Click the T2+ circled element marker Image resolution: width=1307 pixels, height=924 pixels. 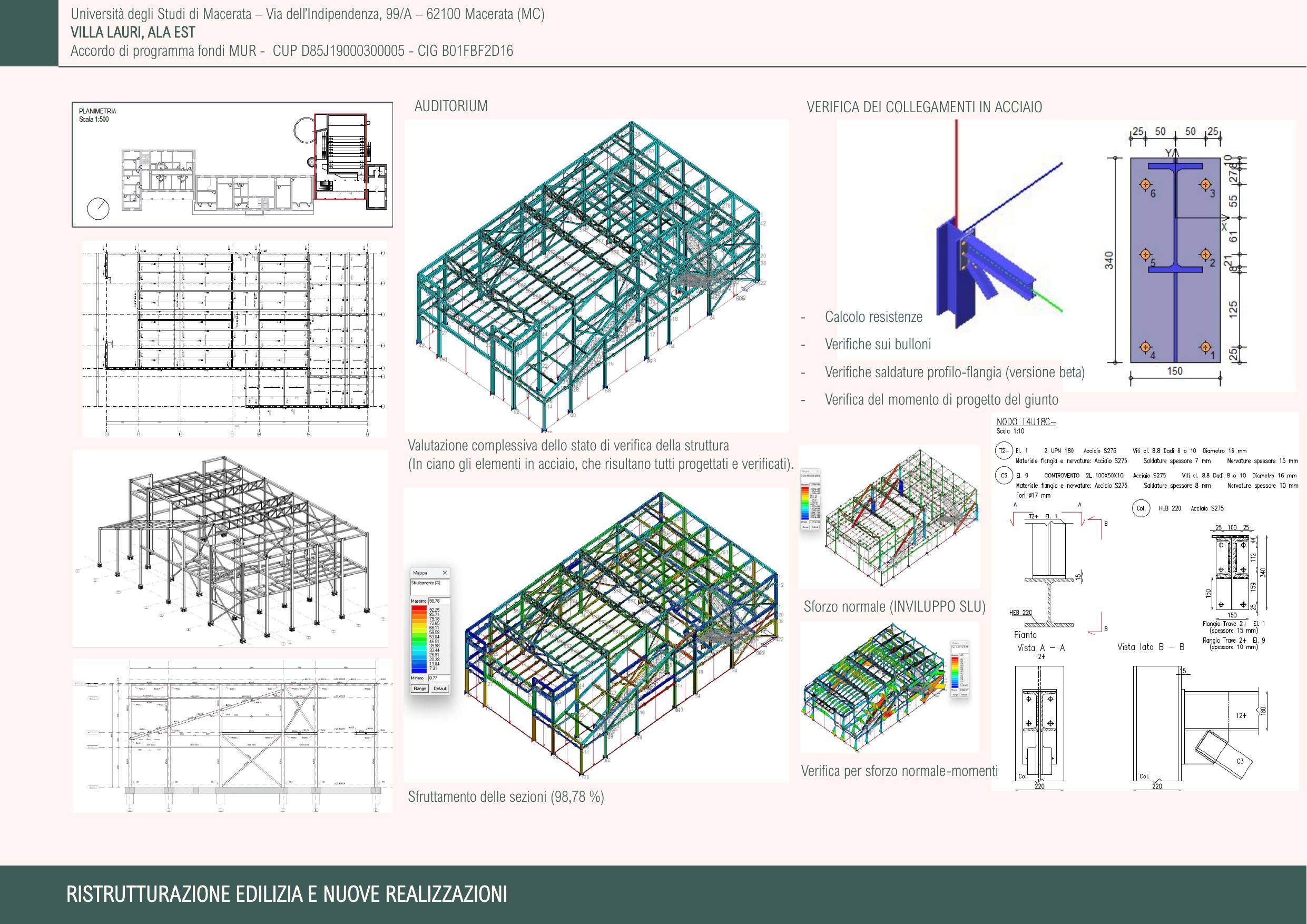(1004, 451)
